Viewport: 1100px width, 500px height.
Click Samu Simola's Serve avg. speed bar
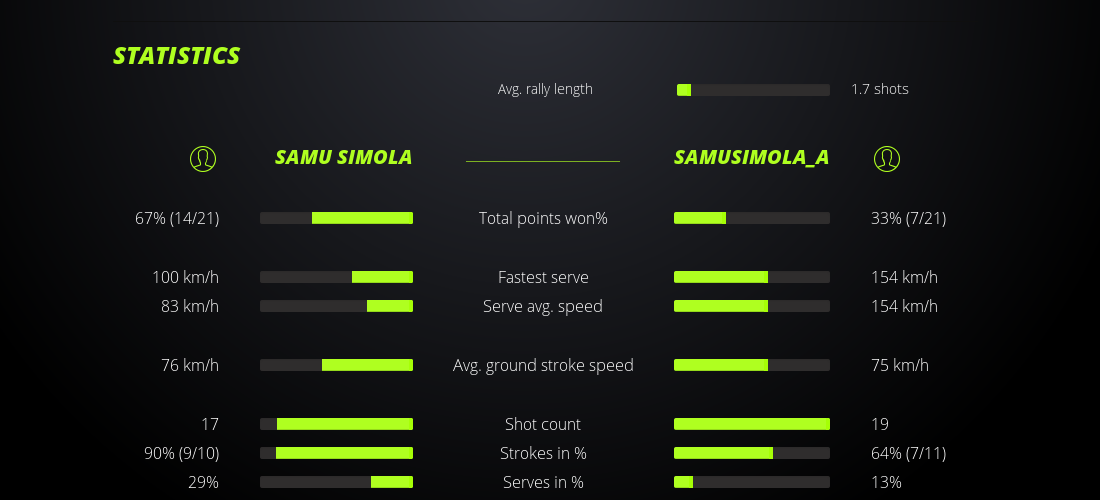click(336, 306)
